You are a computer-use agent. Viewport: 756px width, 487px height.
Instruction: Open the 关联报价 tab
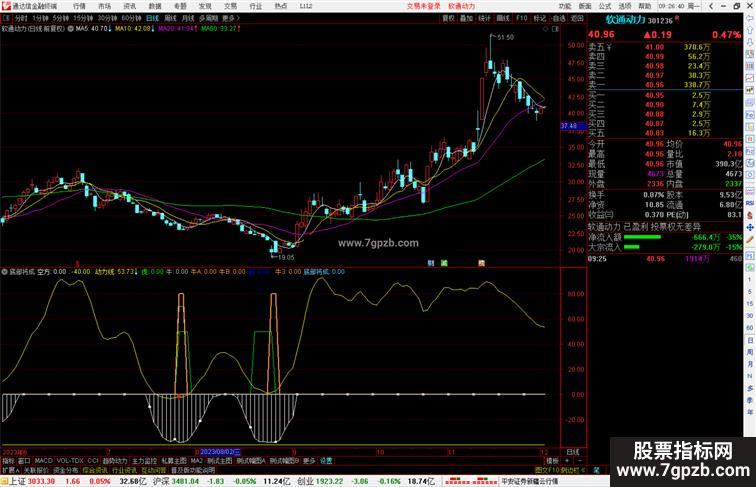(x=36, y=470)
